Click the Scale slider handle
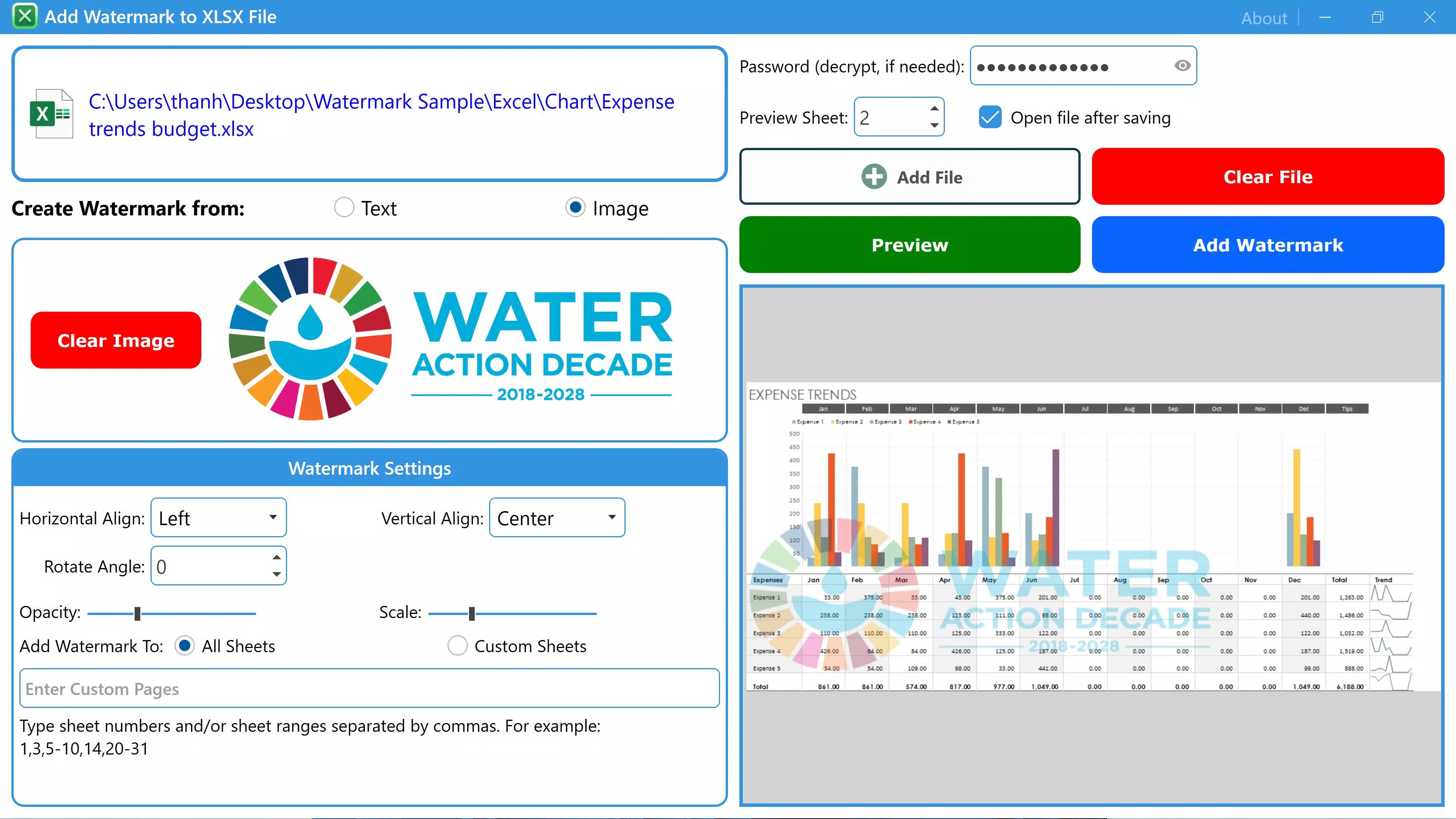The width and height of the screenshot is (1456, 819). coord(472,613)
